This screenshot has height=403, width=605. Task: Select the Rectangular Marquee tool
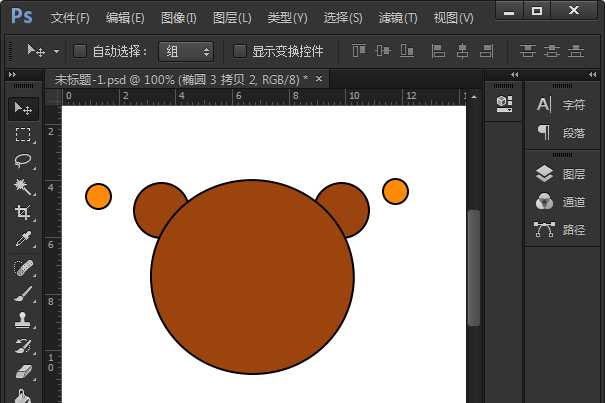point(22,135)
